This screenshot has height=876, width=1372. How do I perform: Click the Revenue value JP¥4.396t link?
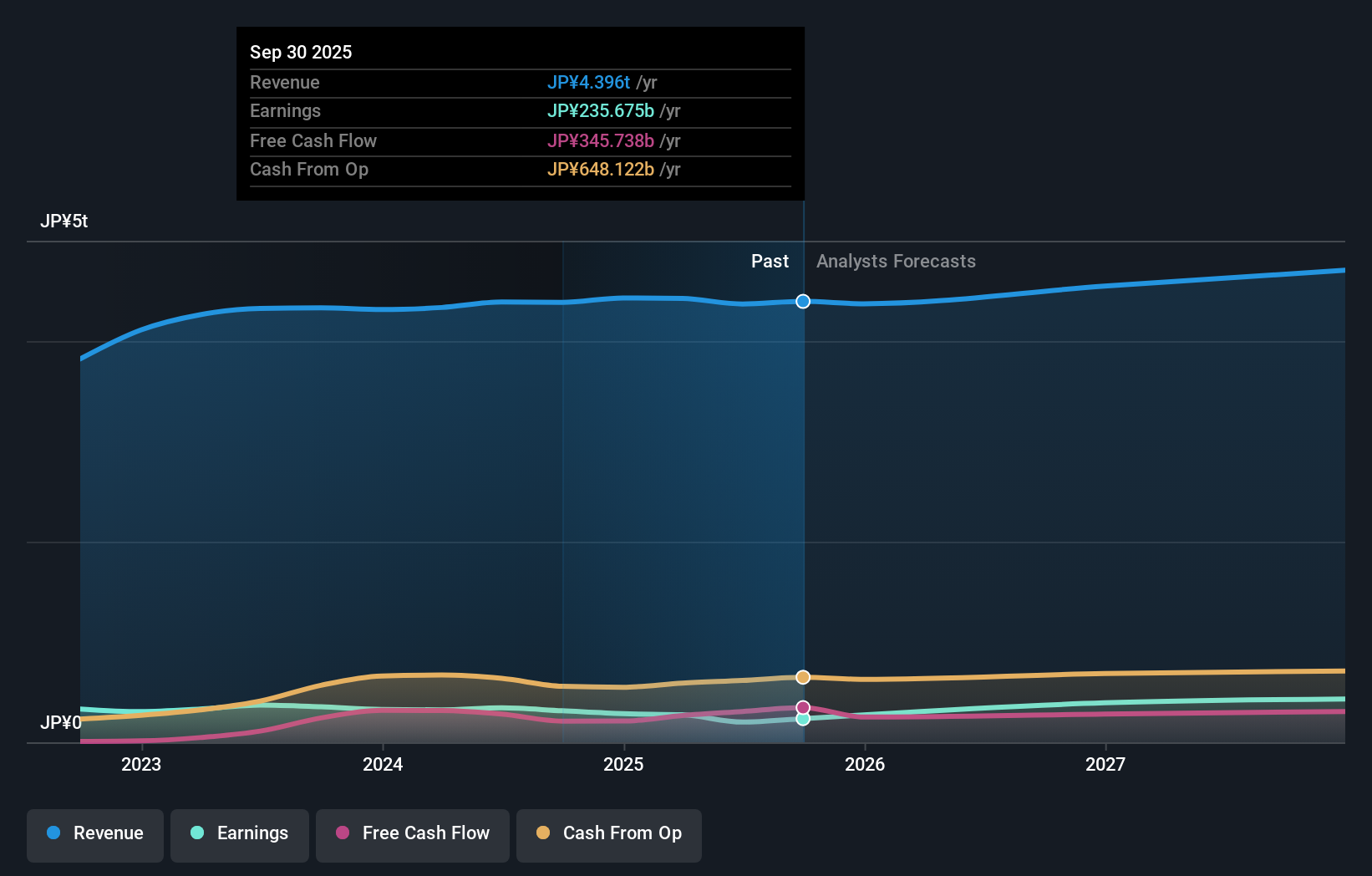coord(590,83)
